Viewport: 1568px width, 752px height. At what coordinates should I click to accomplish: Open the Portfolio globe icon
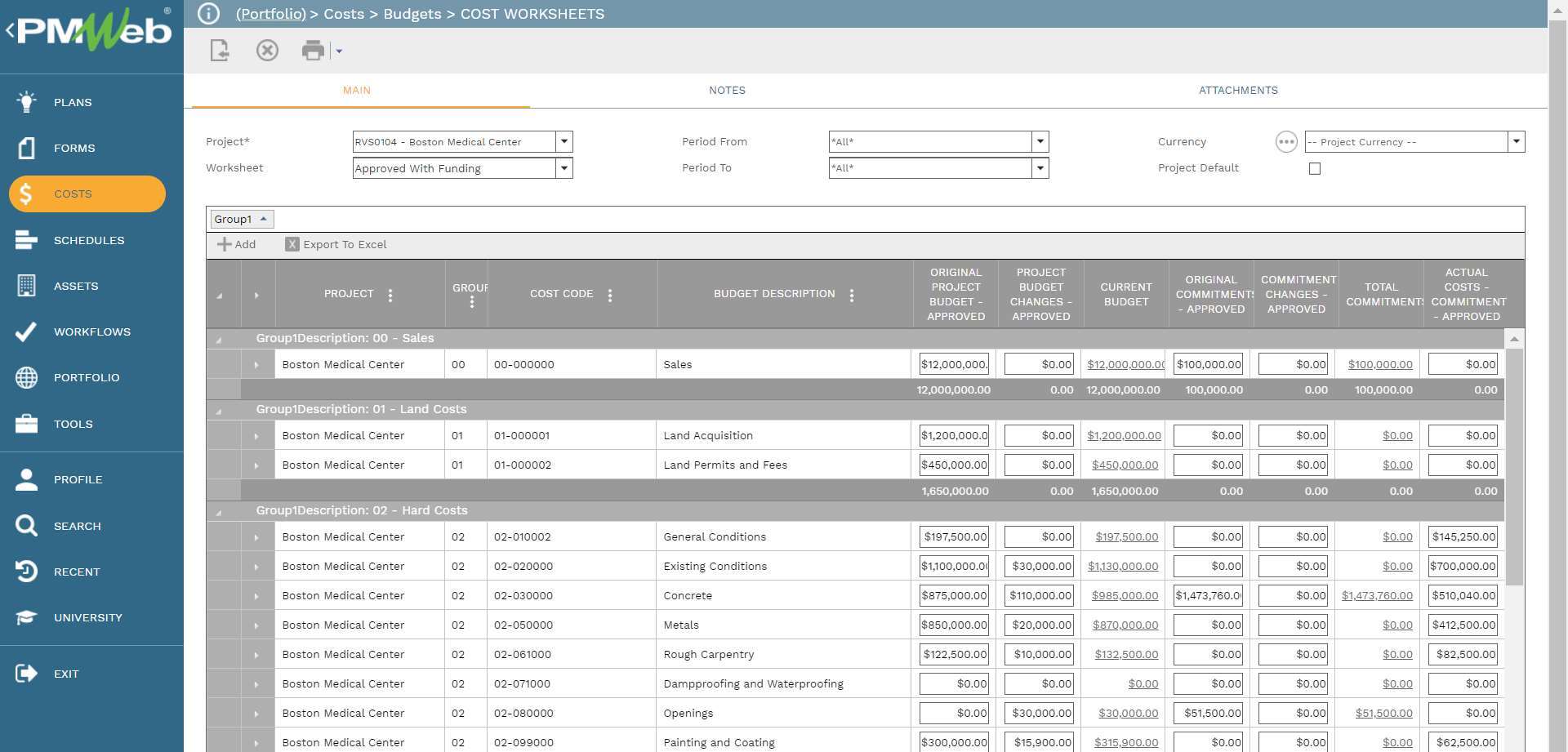pyautogui.click(x=26, y=377)
